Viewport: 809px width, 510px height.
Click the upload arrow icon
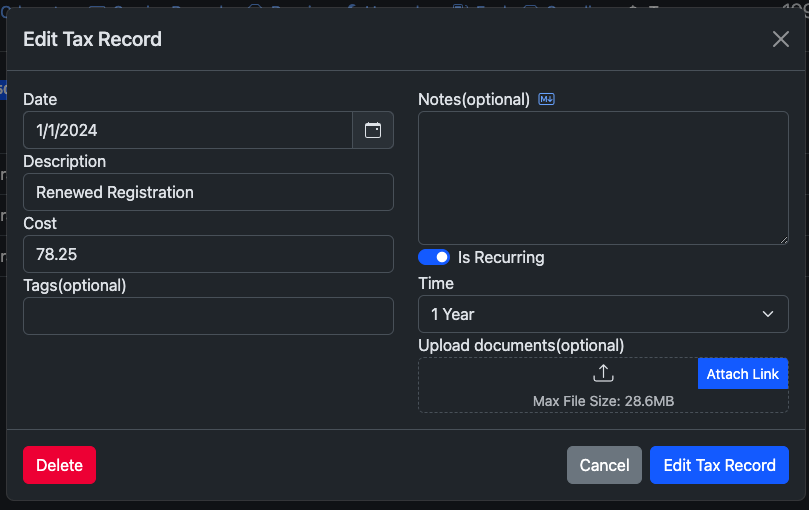click(x=603, y=374)
